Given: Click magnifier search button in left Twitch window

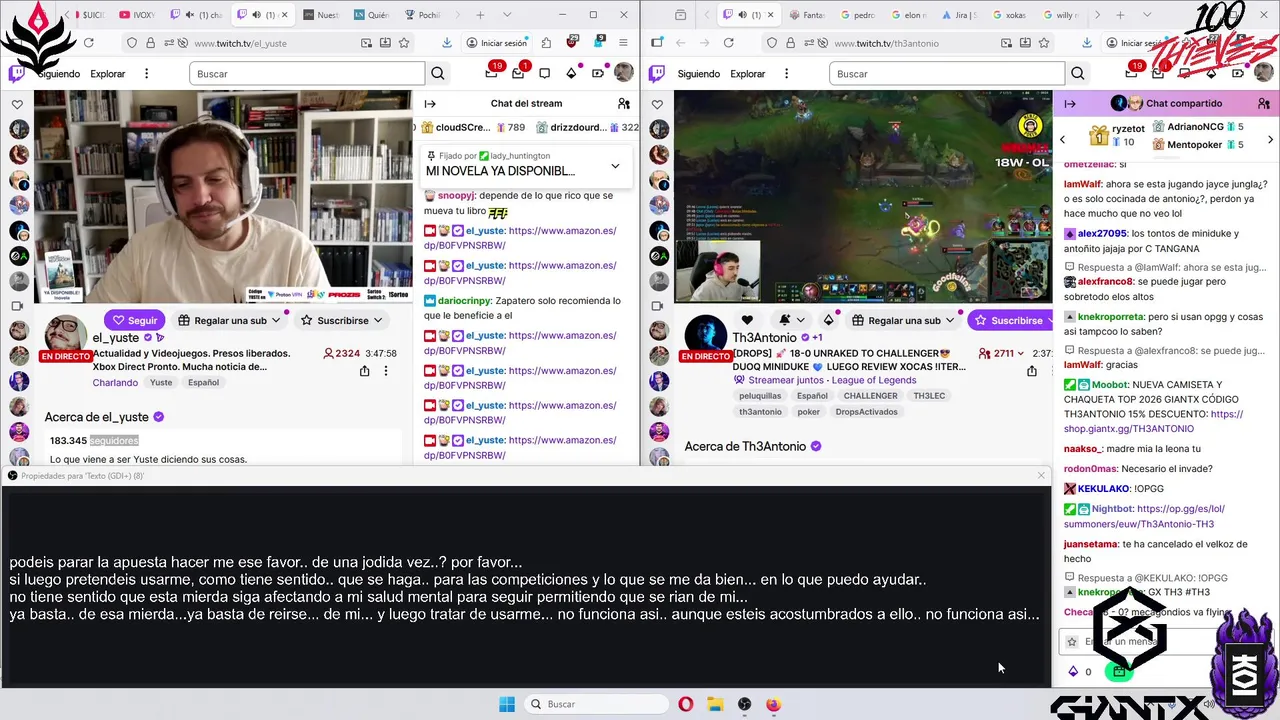Looking at the screenshot, I should click(x=438, y=74).
